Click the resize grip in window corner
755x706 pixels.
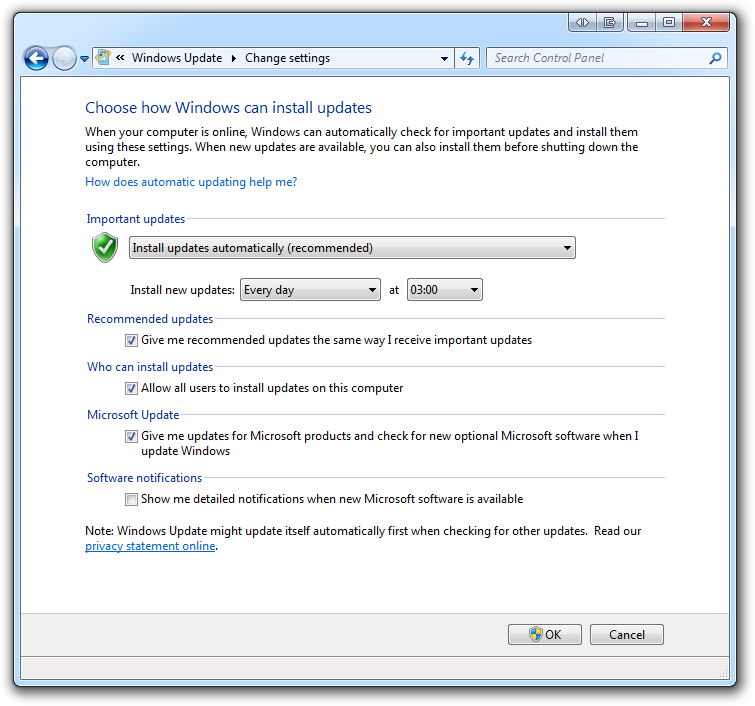tap(724, 673)
